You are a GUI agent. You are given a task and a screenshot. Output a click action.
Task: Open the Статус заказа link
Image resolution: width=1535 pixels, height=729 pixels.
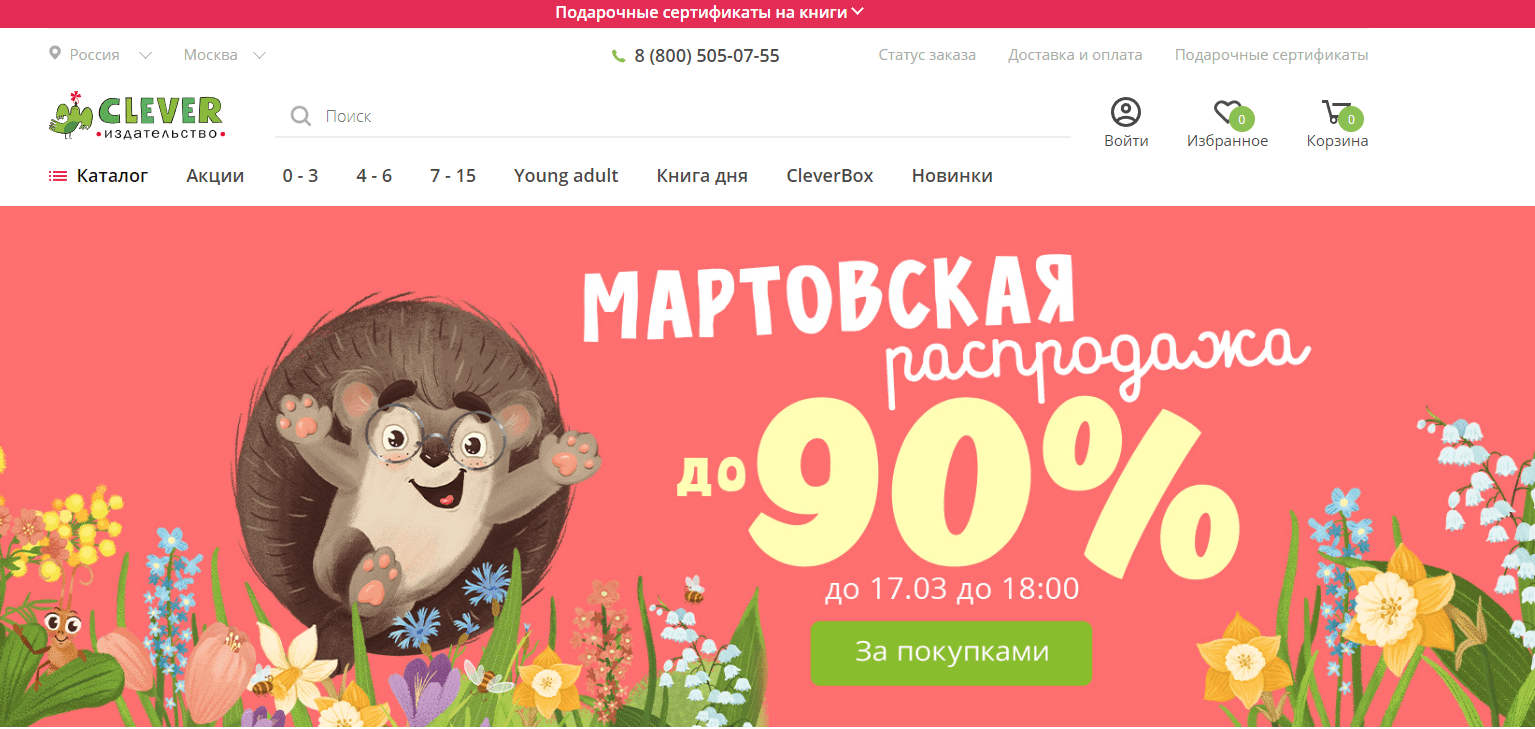point(927,55)
